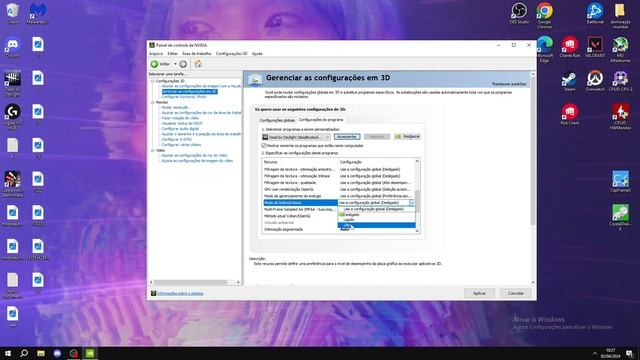This screenshot has width=640, height=360.
Task: Select 'Otimização segmentada' row
Action: pos(338,229)
